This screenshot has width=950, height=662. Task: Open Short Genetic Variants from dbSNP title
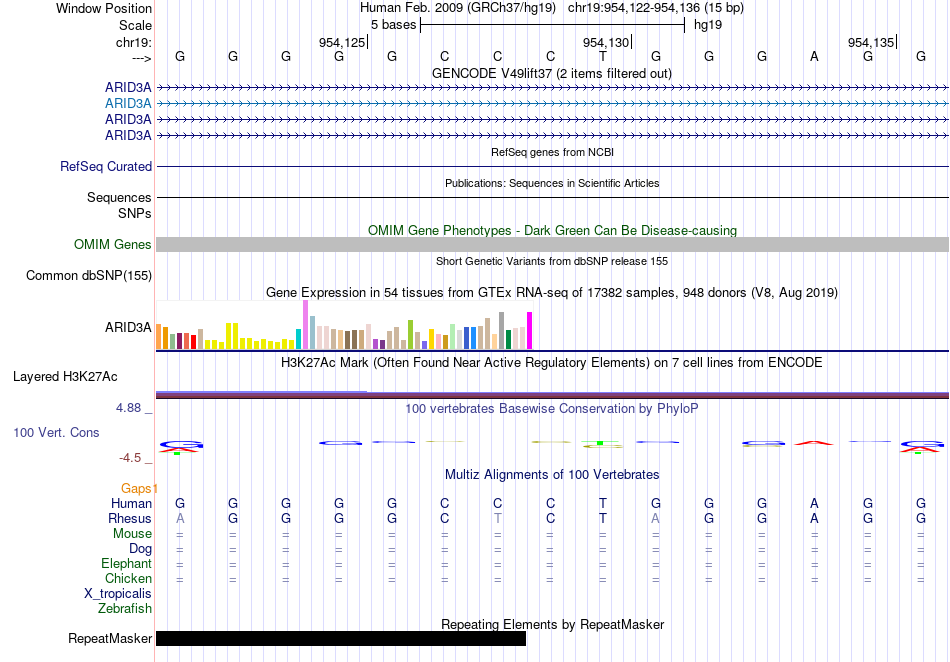click(552, 261)
